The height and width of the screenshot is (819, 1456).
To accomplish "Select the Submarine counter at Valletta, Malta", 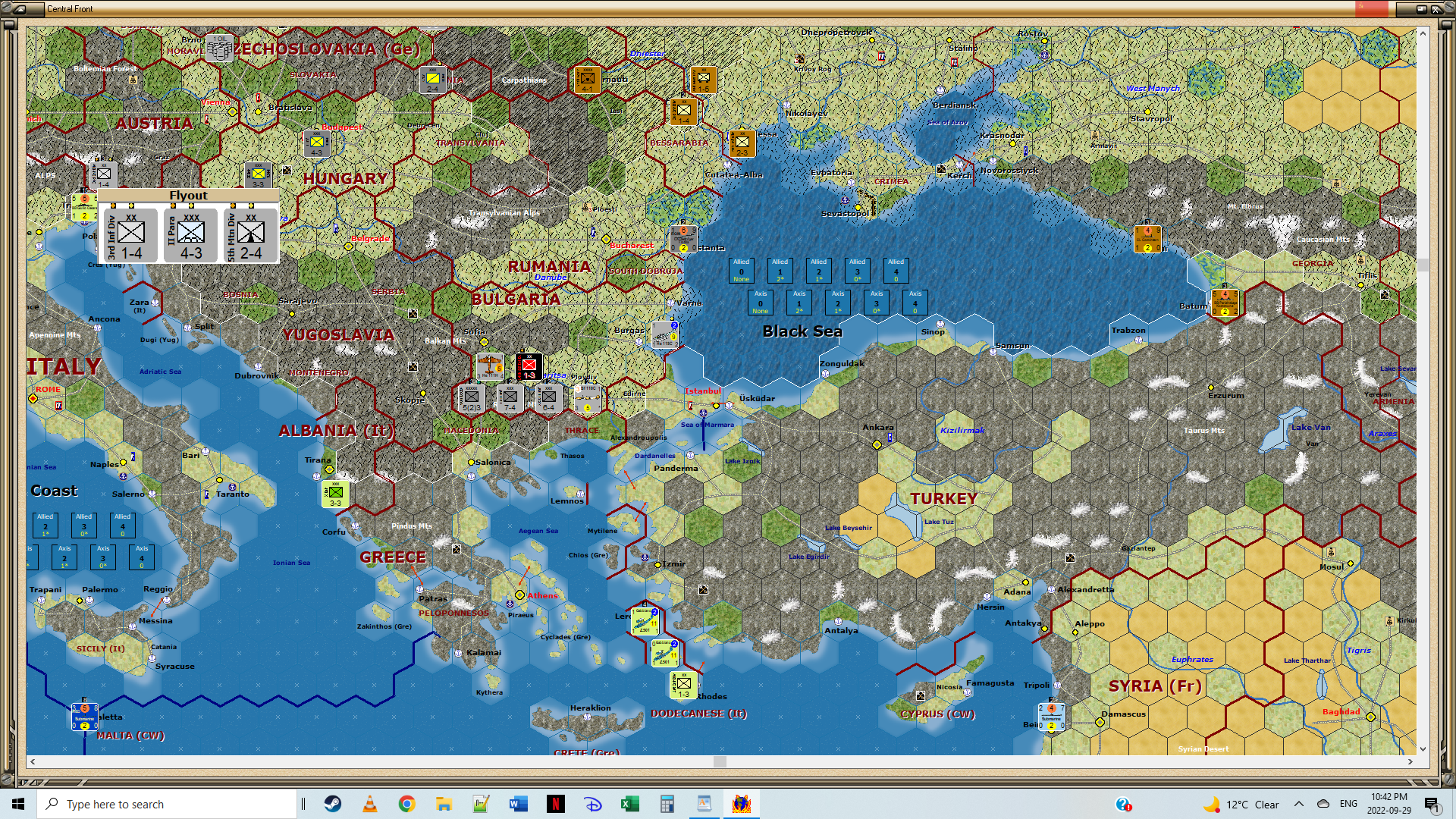I will 84,717.
